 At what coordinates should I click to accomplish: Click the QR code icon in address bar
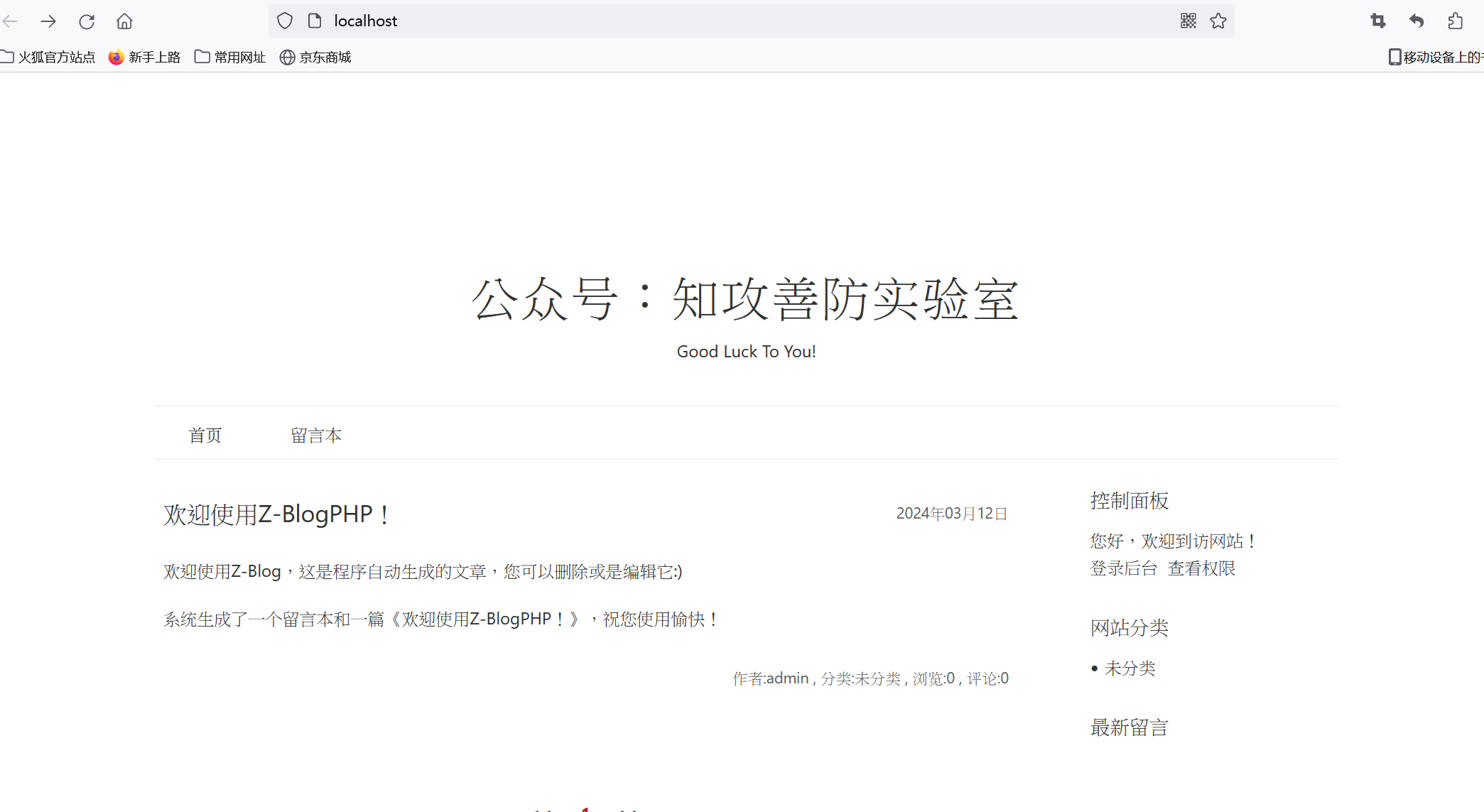pyautogui.click(x=1188, y=21)
